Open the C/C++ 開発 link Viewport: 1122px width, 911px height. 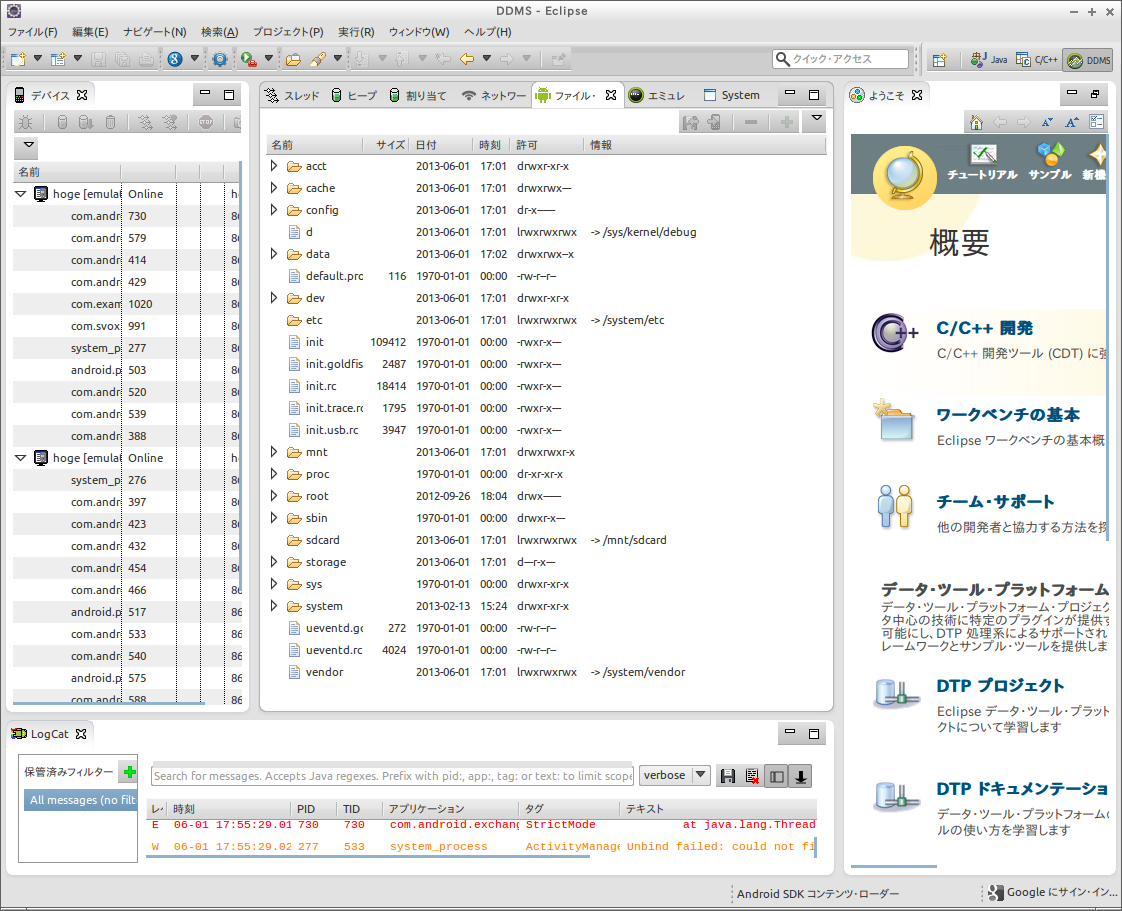[985, 328]
